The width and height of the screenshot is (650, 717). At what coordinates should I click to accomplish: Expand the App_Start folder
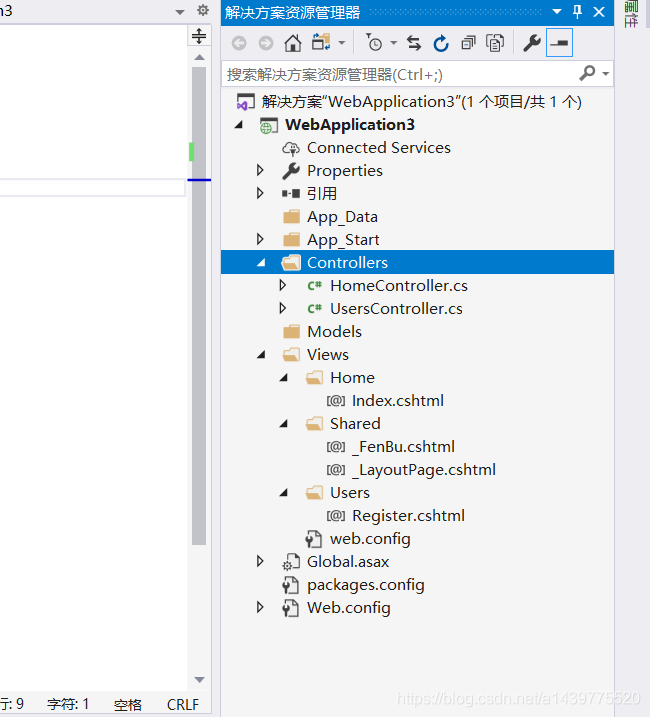click(260, 239)
